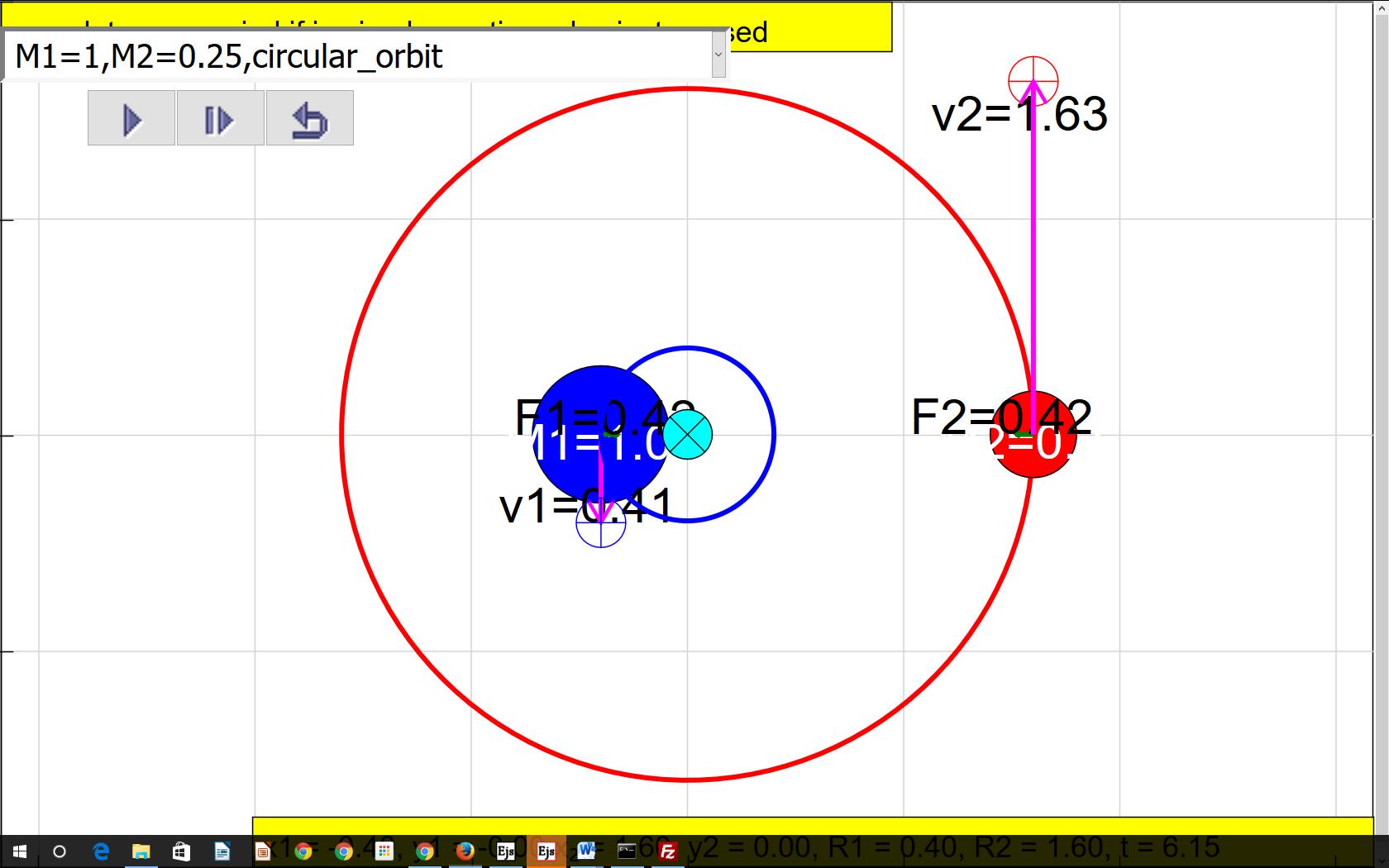Open the orange document app taskbar icon
Screen dimensions: 1389x868
pyautogui.click(x=262, y=851)
